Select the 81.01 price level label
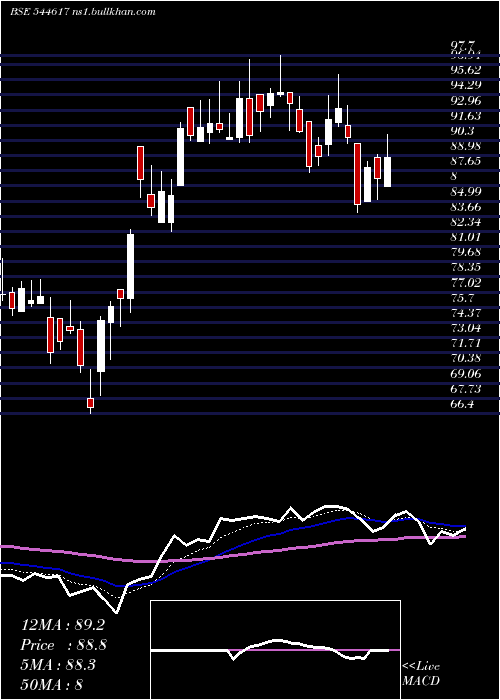Image resolution: width=500 pixels, height=700 pixels. click(x=466, y=237)
